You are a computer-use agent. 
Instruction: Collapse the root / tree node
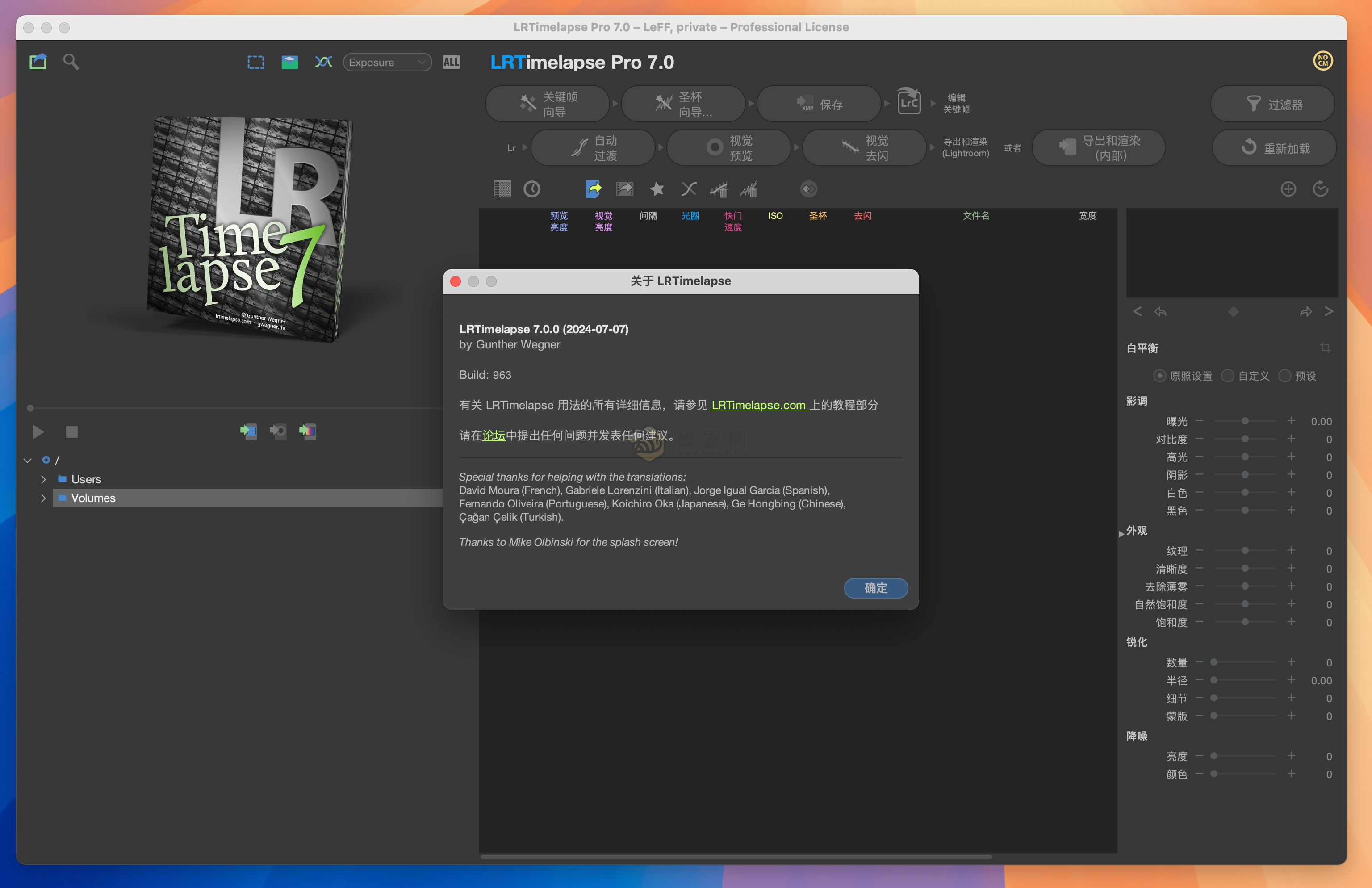tap(27, 460)
